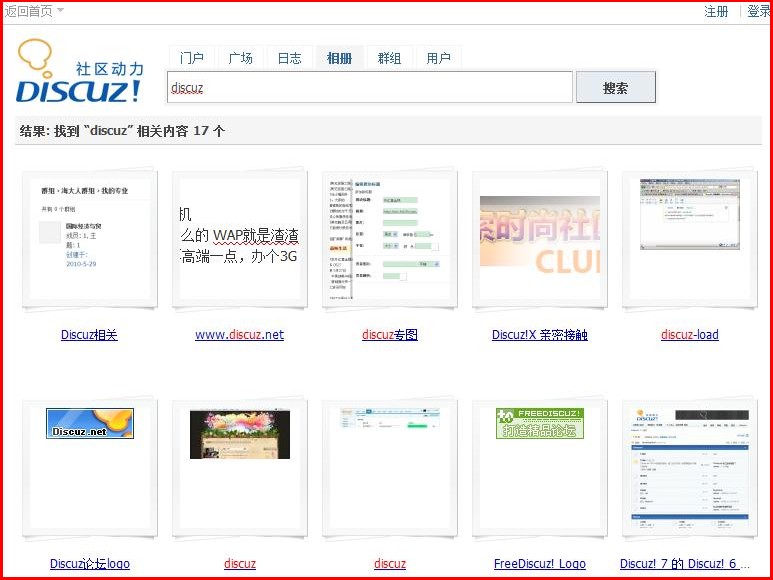Open the discuz专图 album thumbnail

(390, 239)
